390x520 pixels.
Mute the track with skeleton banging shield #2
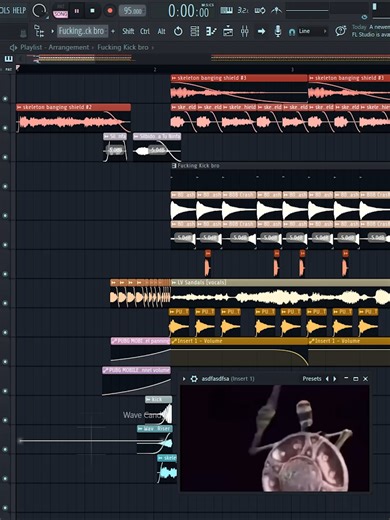coord(5,128)
